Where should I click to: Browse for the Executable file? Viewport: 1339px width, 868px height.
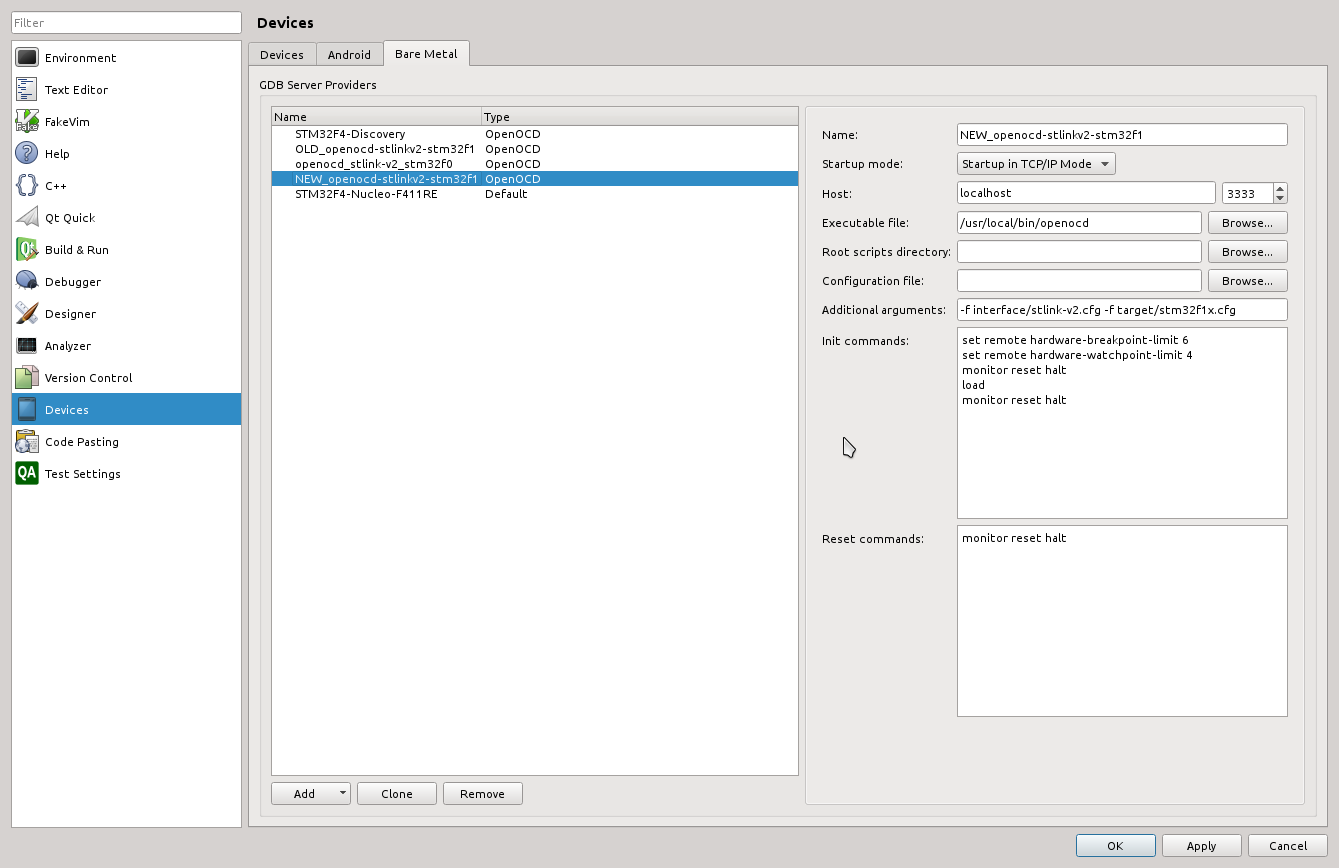[x=1247, y=223]
